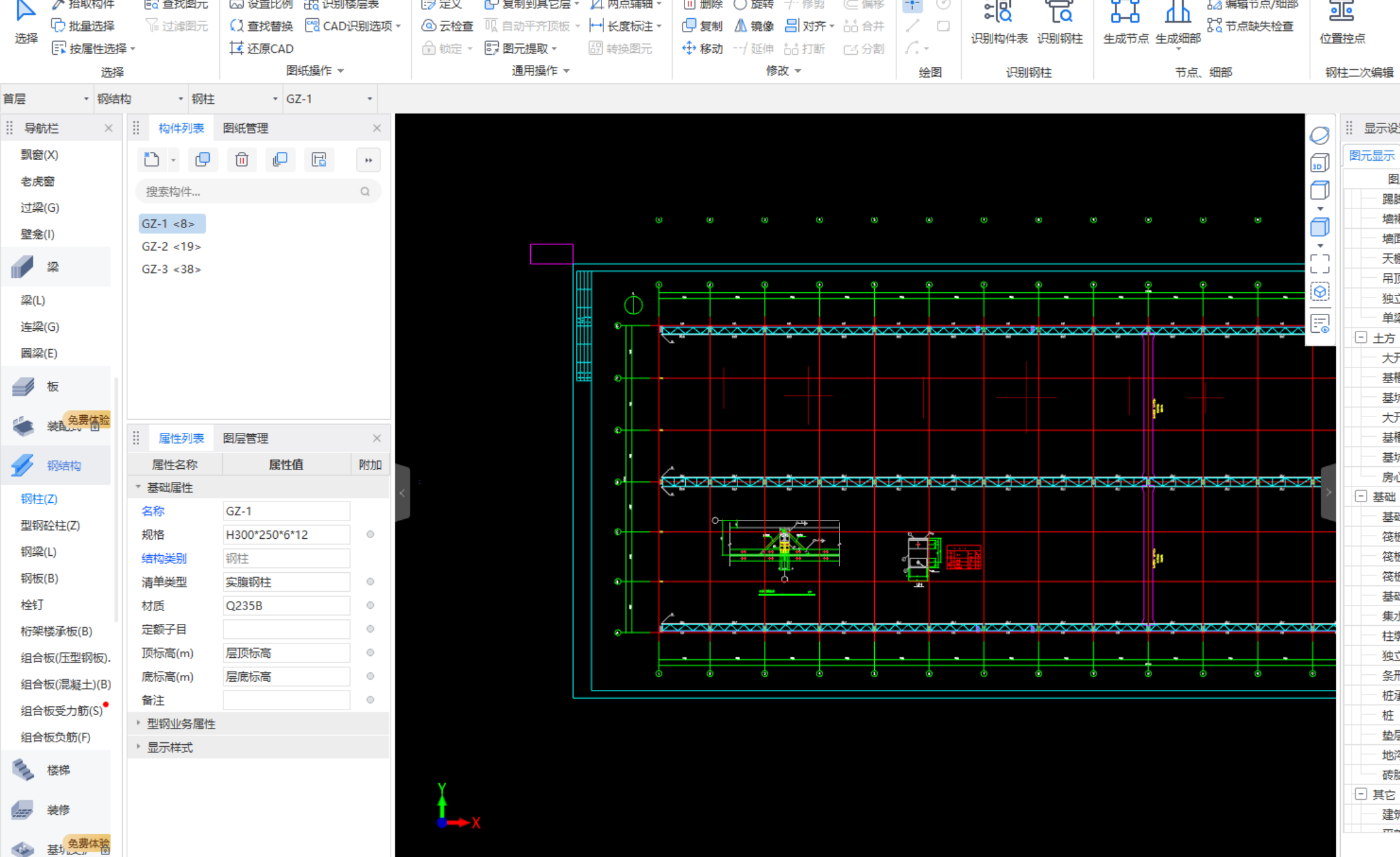Run 云检查 cloud check

447,26
